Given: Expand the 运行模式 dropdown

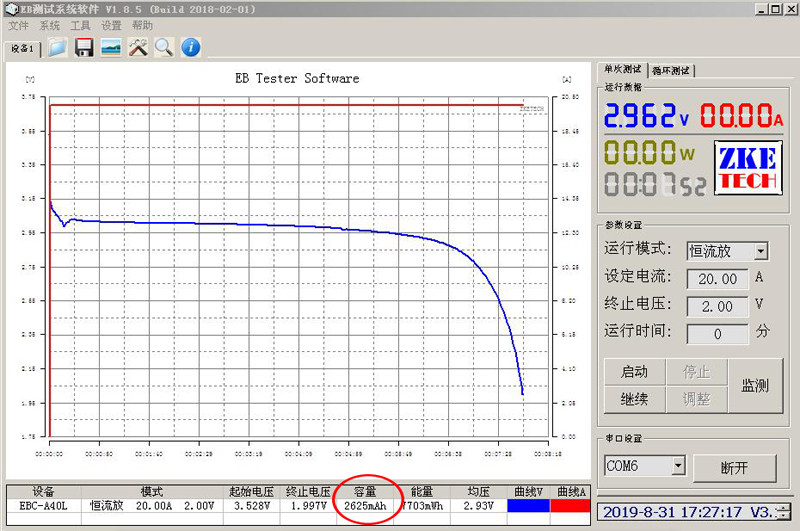Looking at the screenshot, I should point(761,251).
